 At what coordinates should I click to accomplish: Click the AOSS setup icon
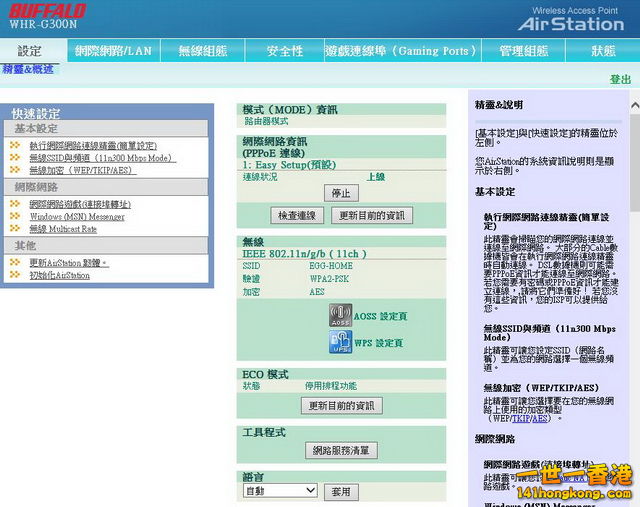[x=339, y=316]
